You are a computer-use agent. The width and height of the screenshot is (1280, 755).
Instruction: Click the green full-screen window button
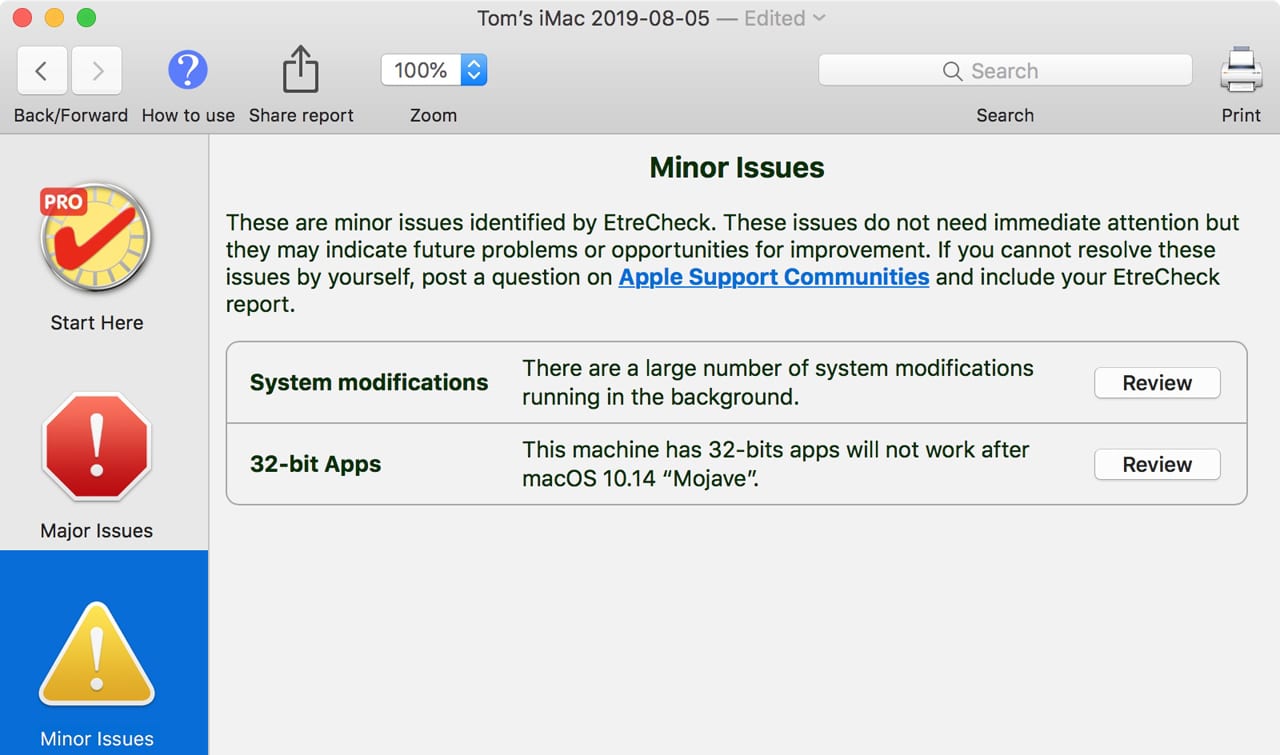click(86, 18)
